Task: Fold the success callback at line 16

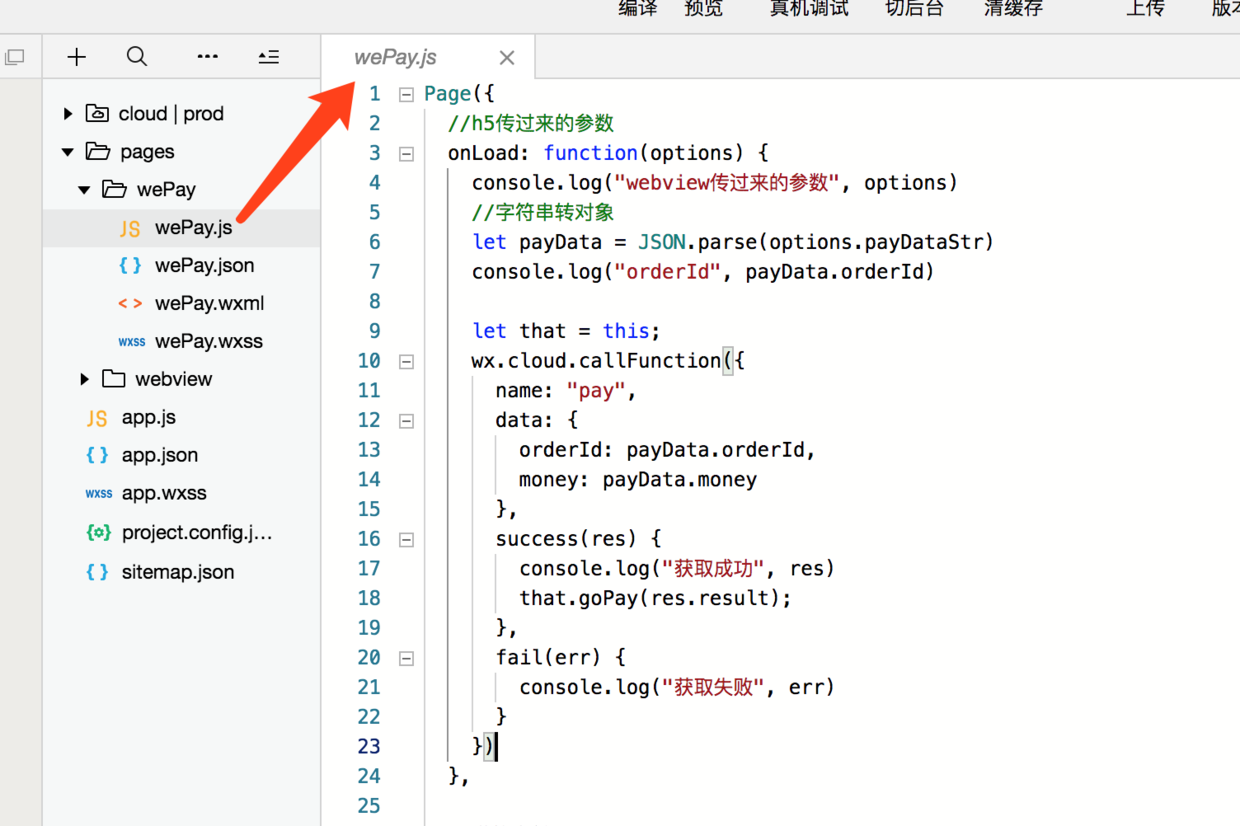Action: (x=406, y=540)
